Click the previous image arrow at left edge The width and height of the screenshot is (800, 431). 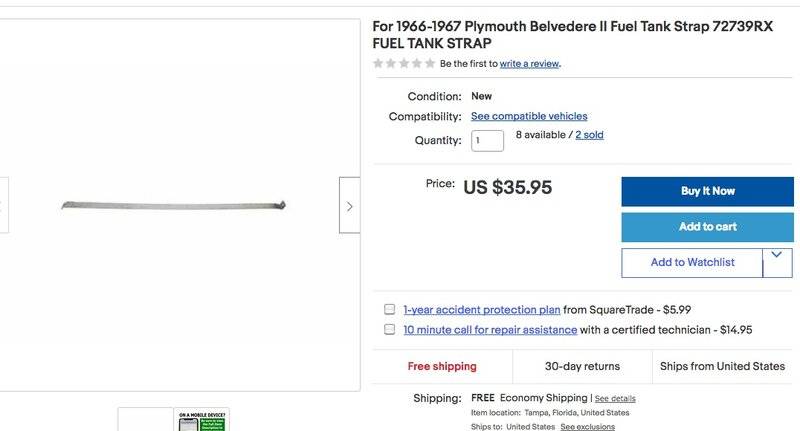(x=3, y=205)
